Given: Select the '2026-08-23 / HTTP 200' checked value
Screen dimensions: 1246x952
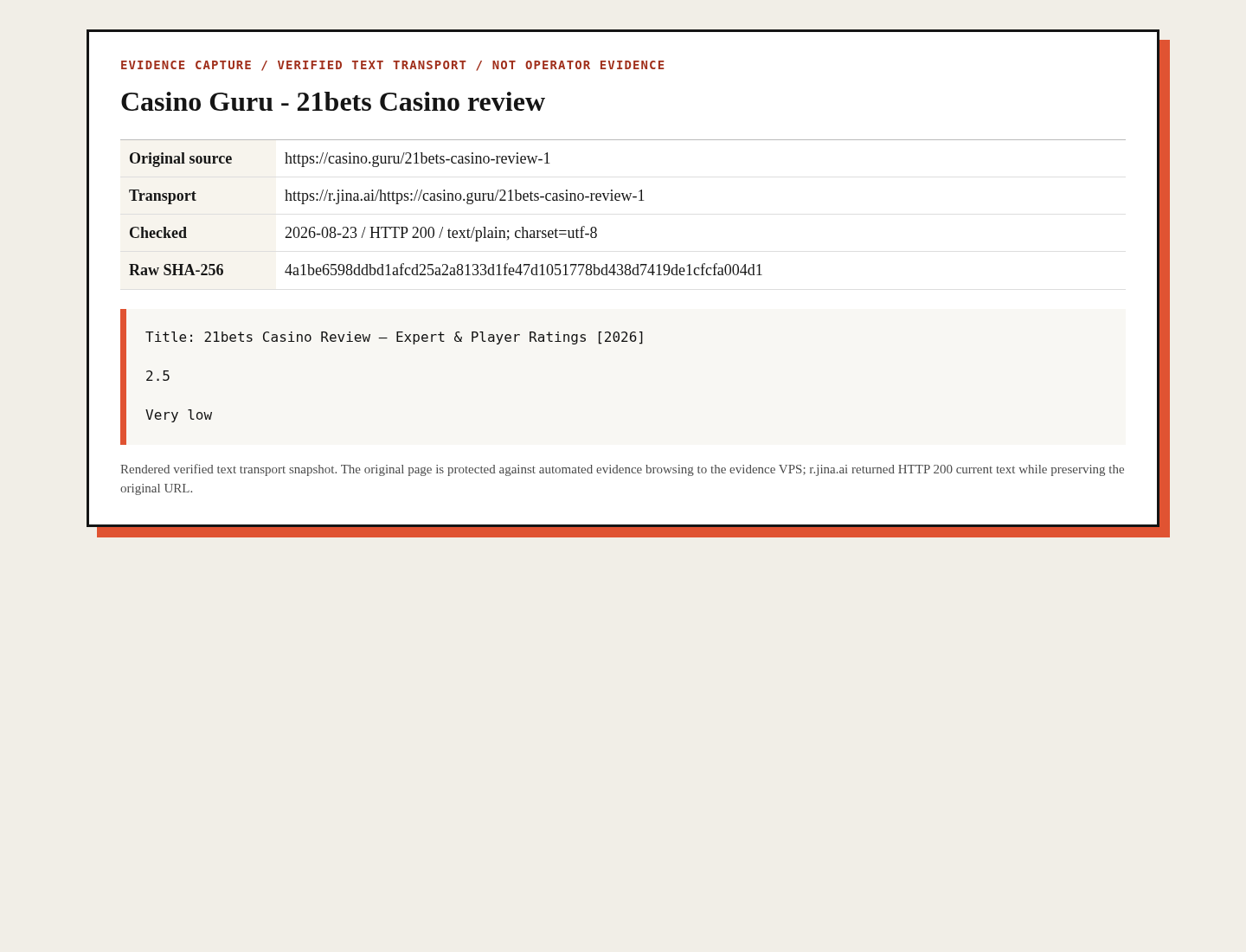Looking at the screenshot, I should 440,233.
